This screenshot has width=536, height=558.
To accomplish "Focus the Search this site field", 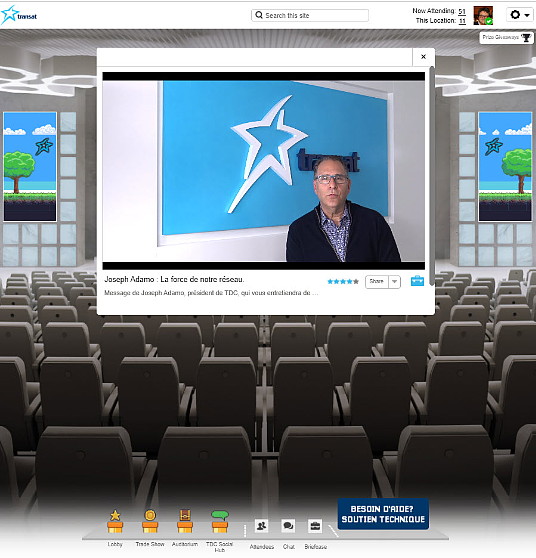I will click(x=310, y=15).
